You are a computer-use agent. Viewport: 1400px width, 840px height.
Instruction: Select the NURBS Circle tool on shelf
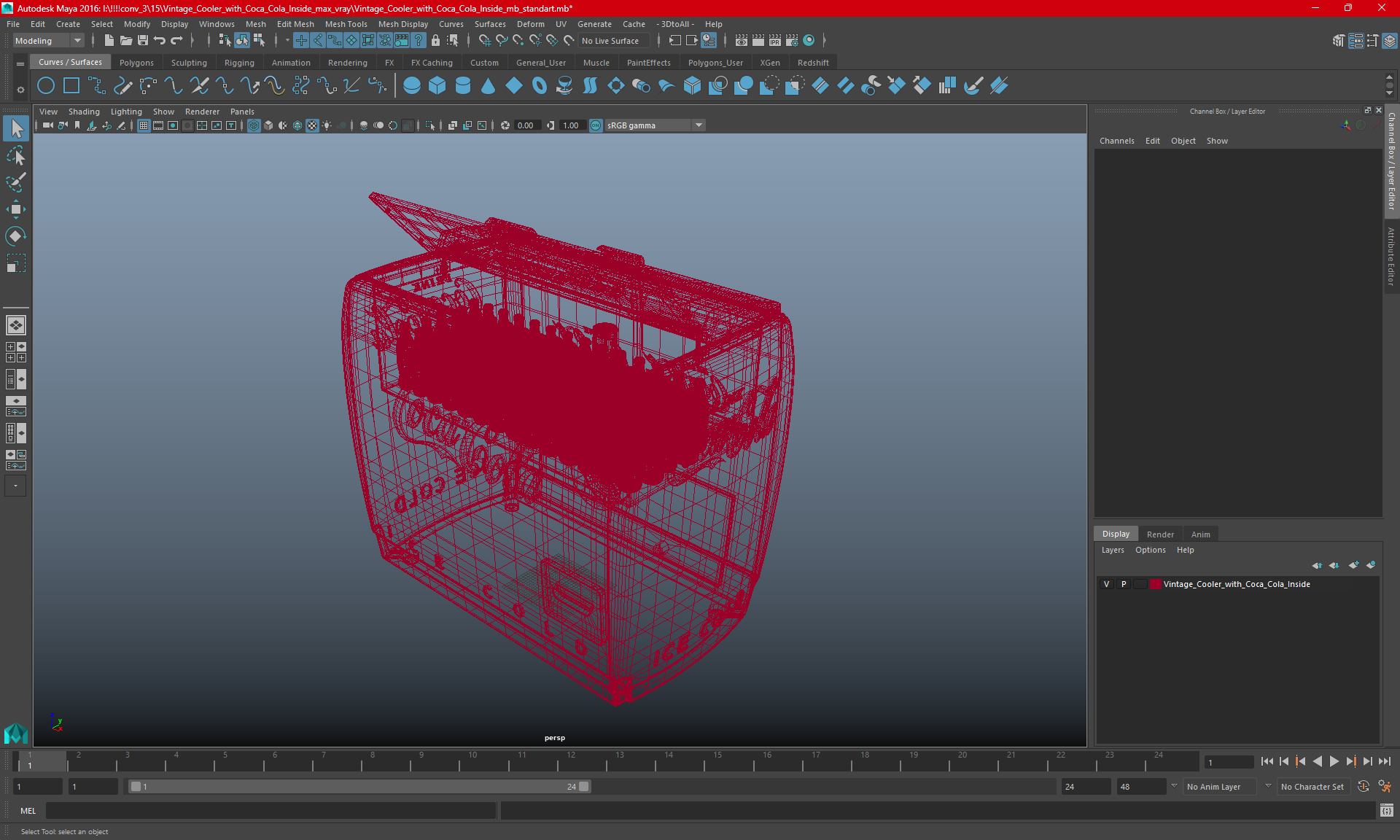tap(46, 86)
